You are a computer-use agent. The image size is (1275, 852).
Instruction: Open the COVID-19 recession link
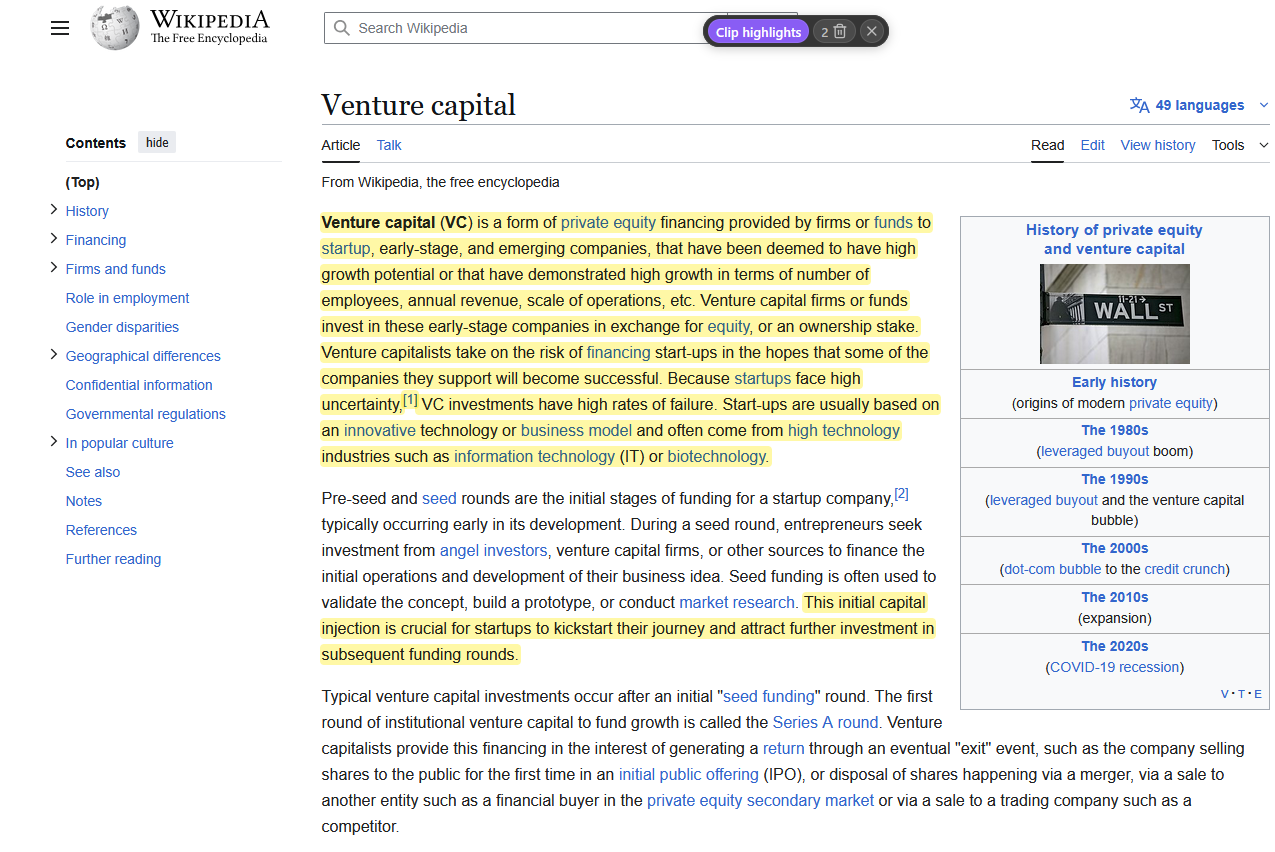coord(1114,667)
